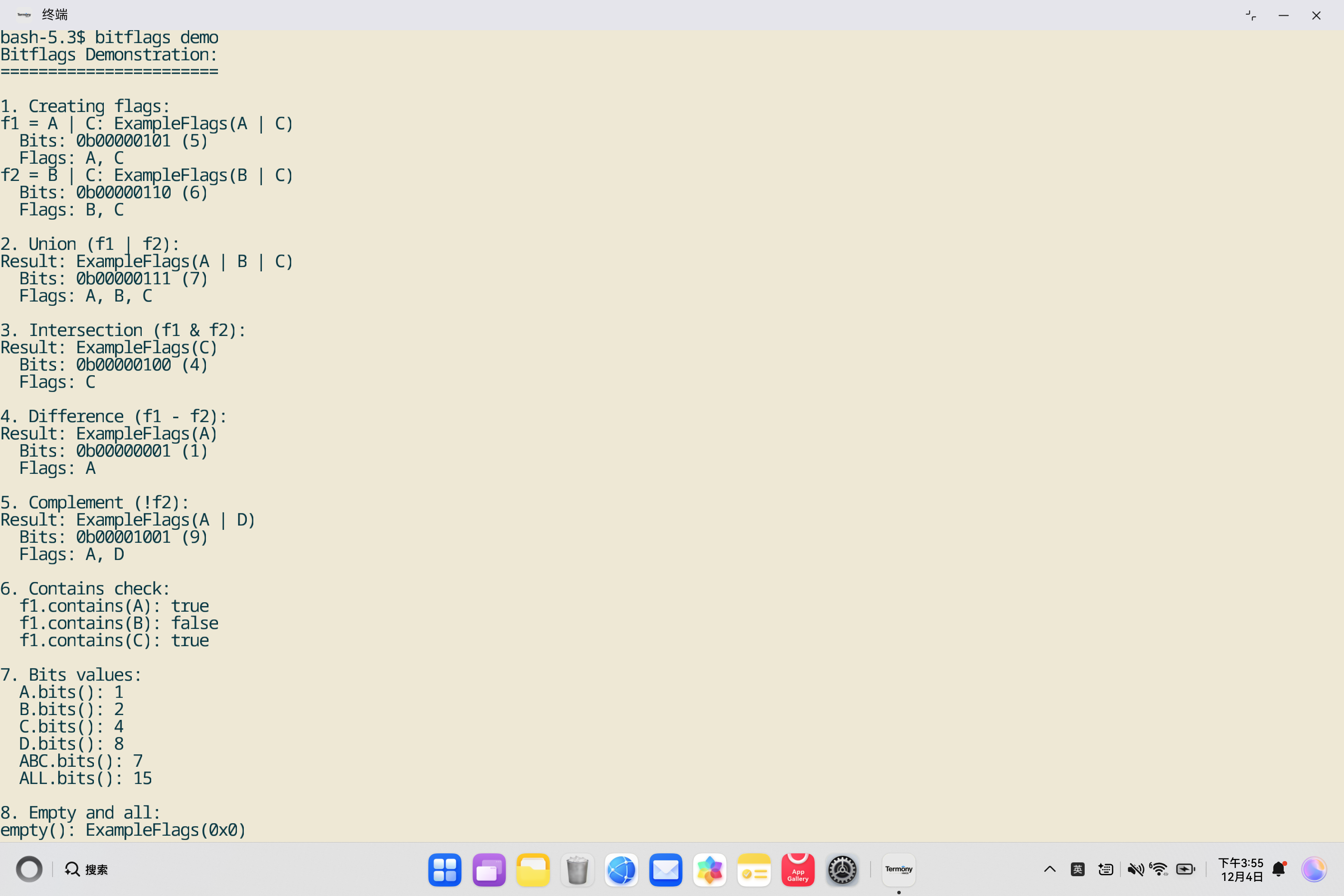
Task: Launch the web browser from the dock
Action: click(x=622, y=869)
